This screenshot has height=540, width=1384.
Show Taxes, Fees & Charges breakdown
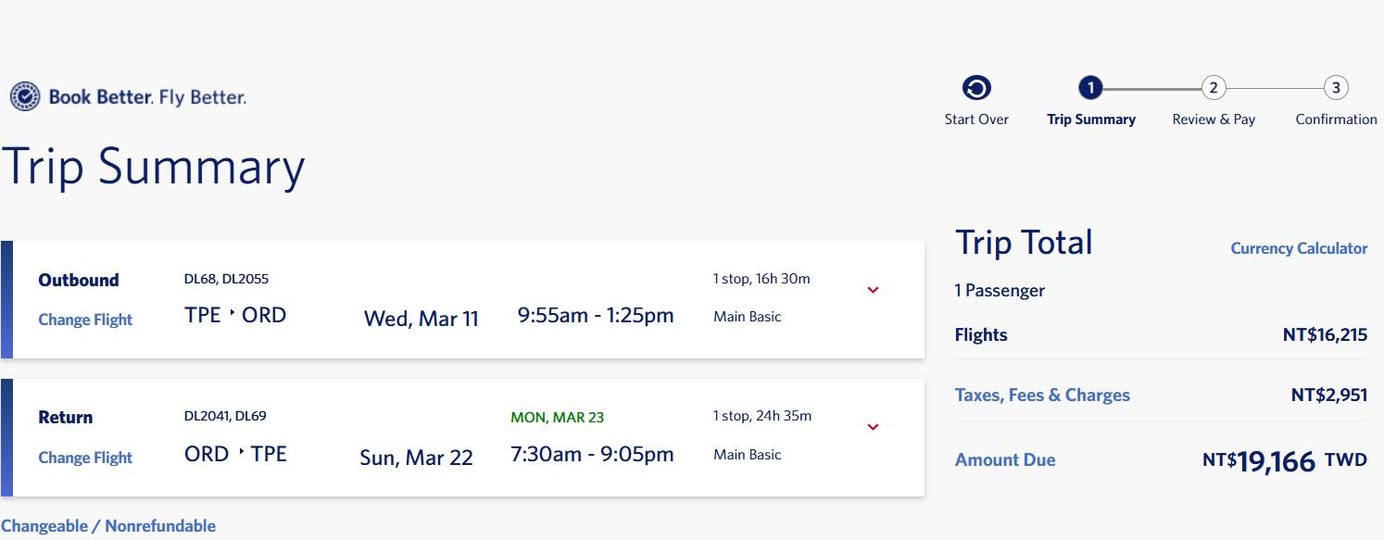point(1042,395)
